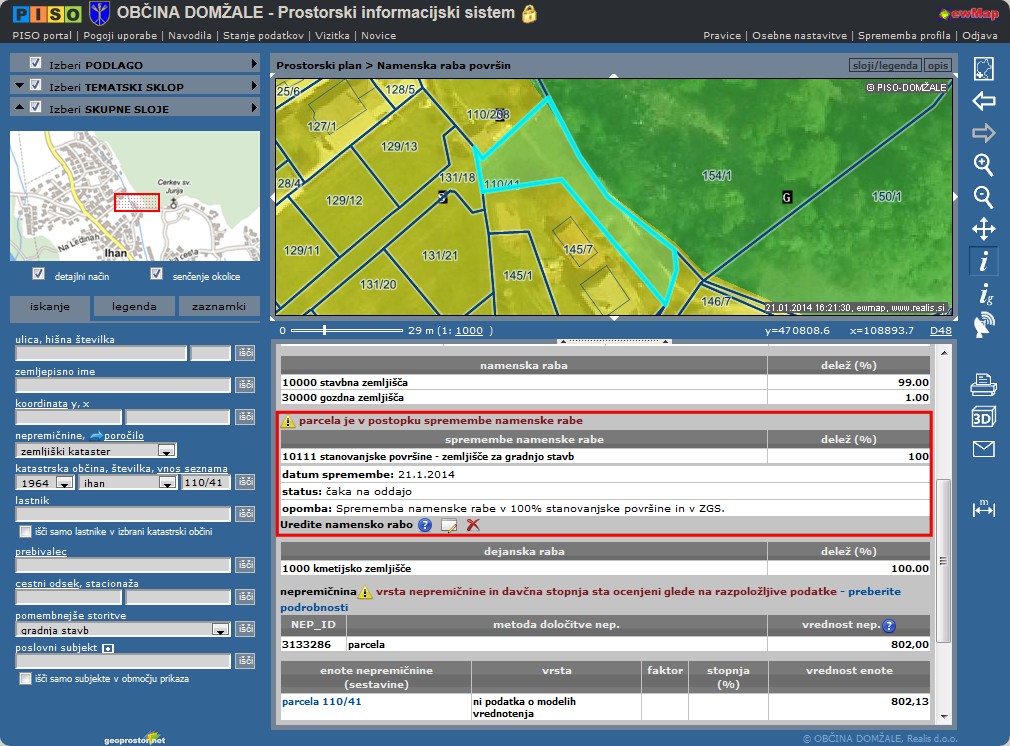Open the 'gradnja stavb' services dropdown

[x=220, y=631]
